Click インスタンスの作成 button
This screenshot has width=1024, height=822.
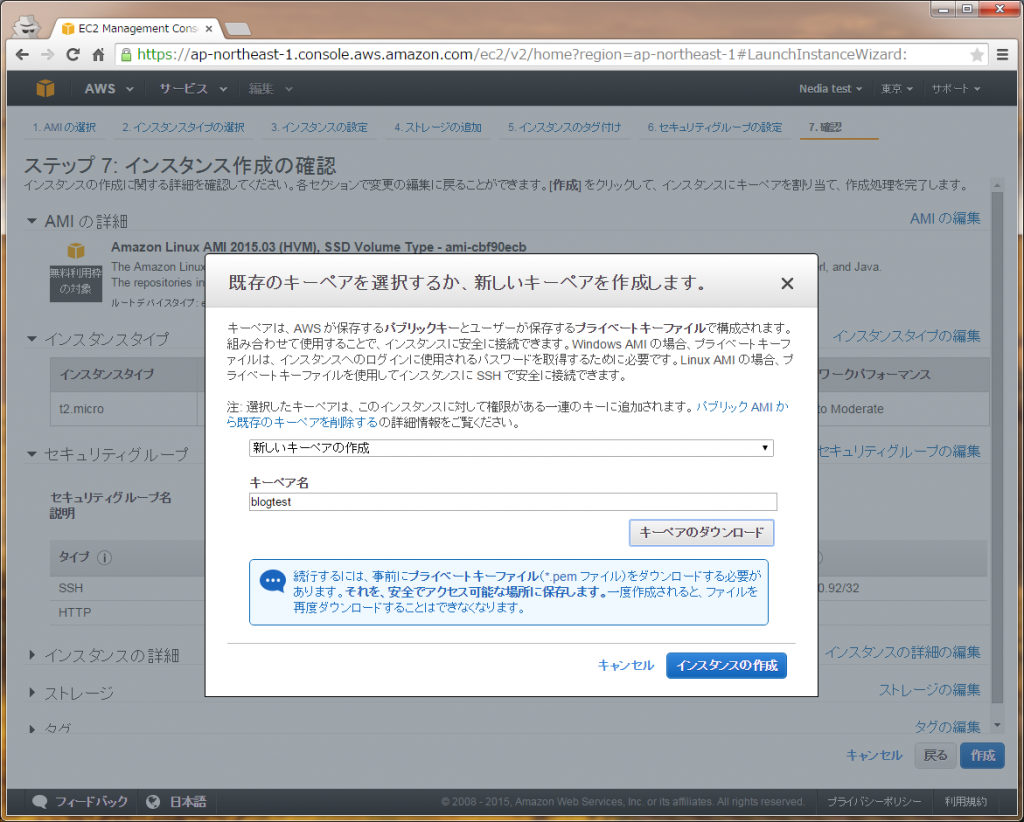726,665
